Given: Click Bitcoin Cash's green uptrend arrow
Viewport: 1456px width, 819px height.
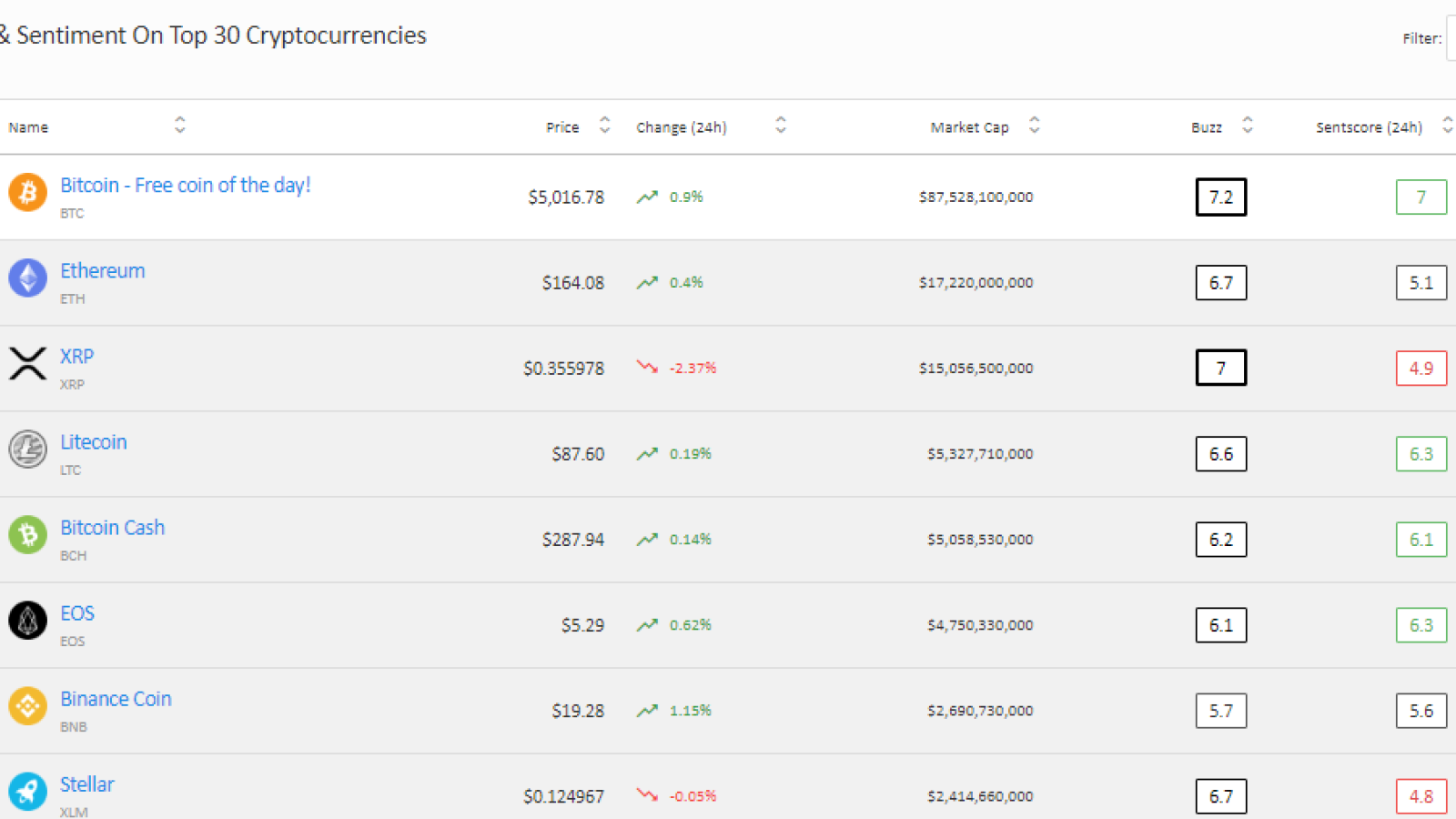Looking at the screenshot, I should [x=647, y=539].
